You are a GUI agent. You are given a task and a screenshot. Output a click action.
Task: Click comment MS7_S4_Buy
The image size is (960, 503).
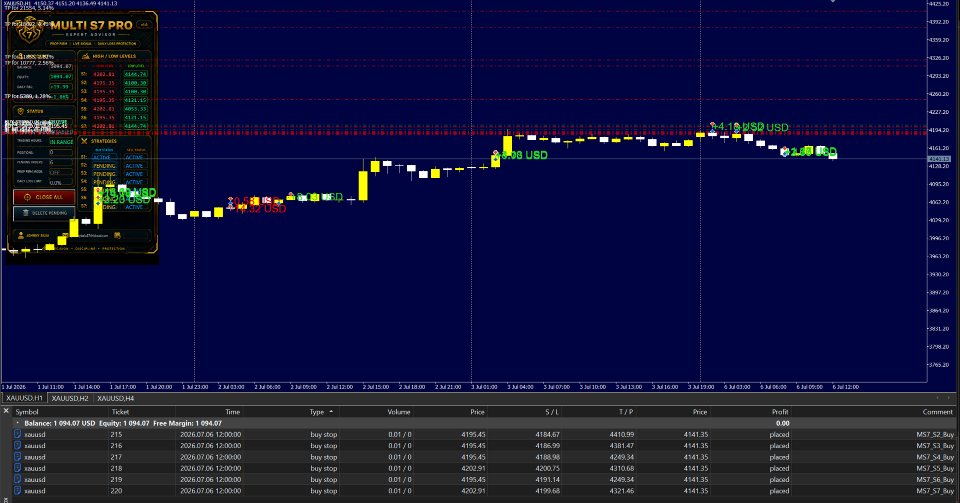(935, 457)
